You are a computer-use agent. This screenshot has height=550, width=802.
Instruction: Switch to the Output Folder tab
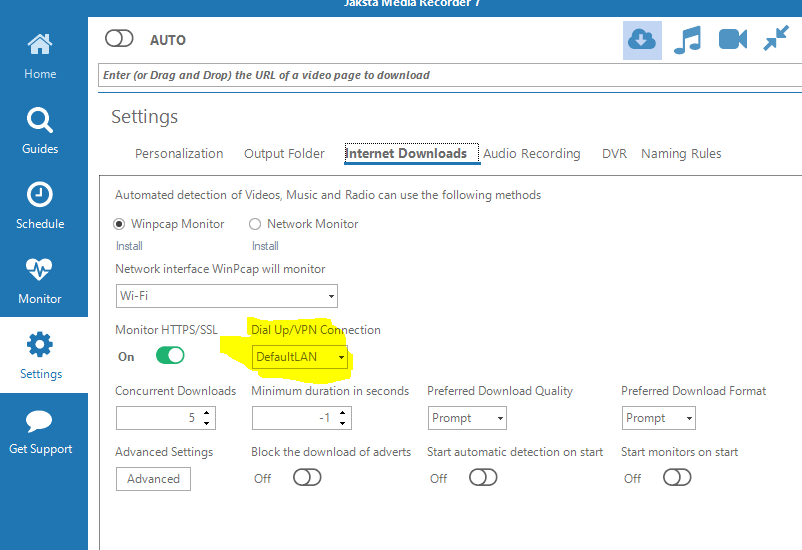tap(284, 153)
